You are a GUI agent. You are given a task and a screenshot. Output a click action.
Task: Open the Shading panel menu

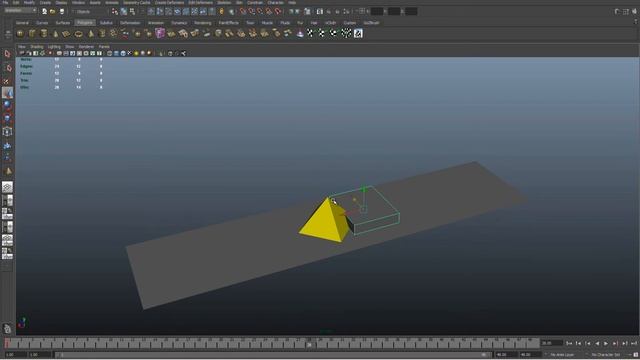click(x=37, y=47)
